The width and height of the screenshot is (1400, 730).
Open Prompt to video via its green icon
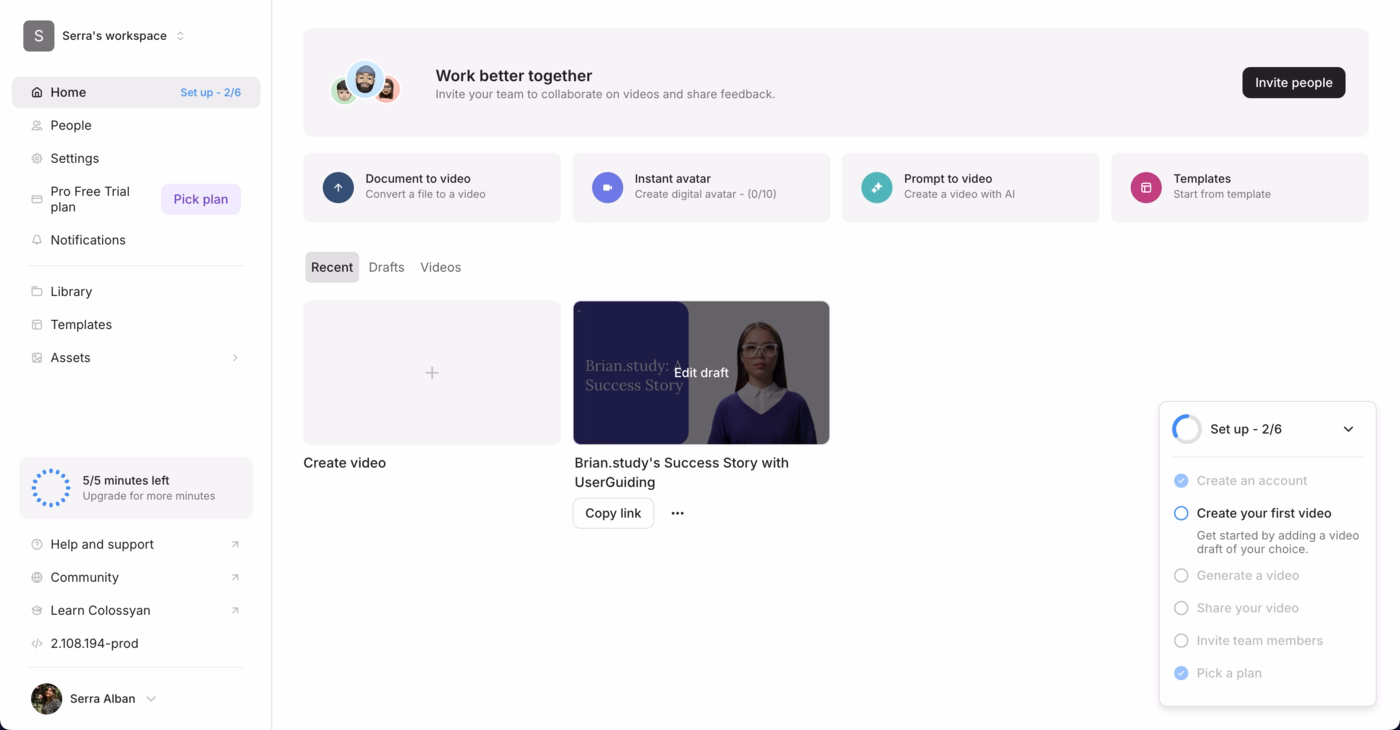876,187
